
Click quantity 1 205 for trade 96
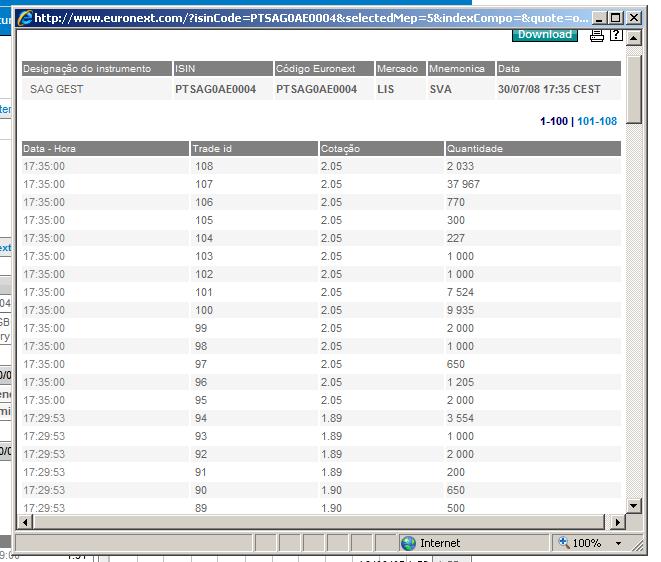tap(460, 382)
